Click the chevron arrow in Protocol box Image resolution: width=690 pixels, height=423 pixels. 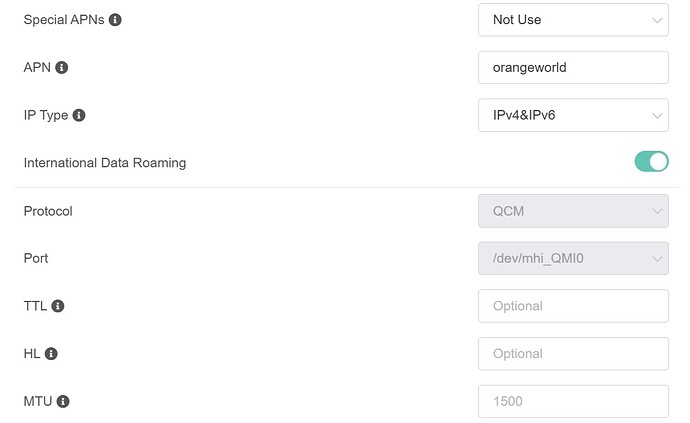[x=657, y=211]
